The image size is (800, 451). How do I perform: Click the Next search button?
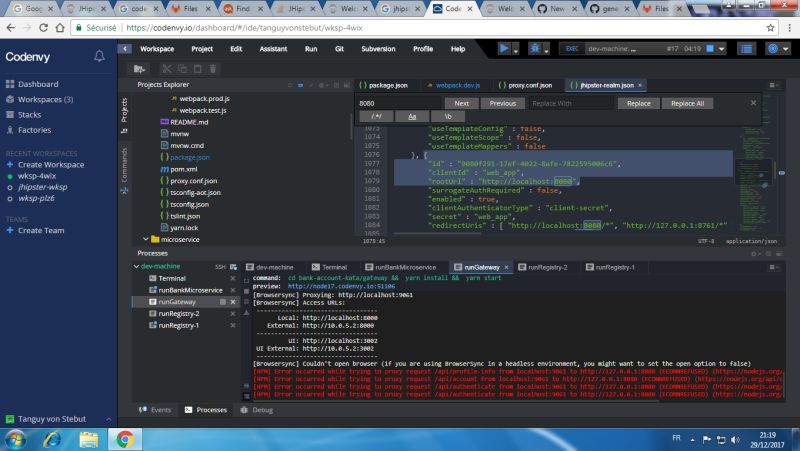coord(461,103)
